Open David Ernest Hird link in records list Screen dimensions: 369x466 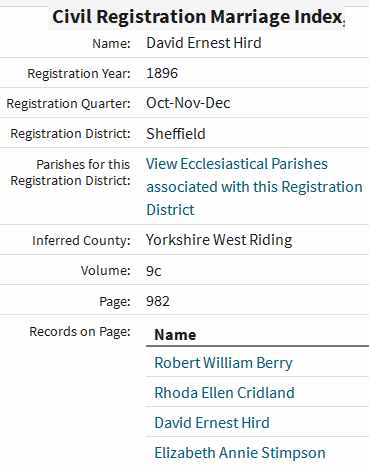212,423
